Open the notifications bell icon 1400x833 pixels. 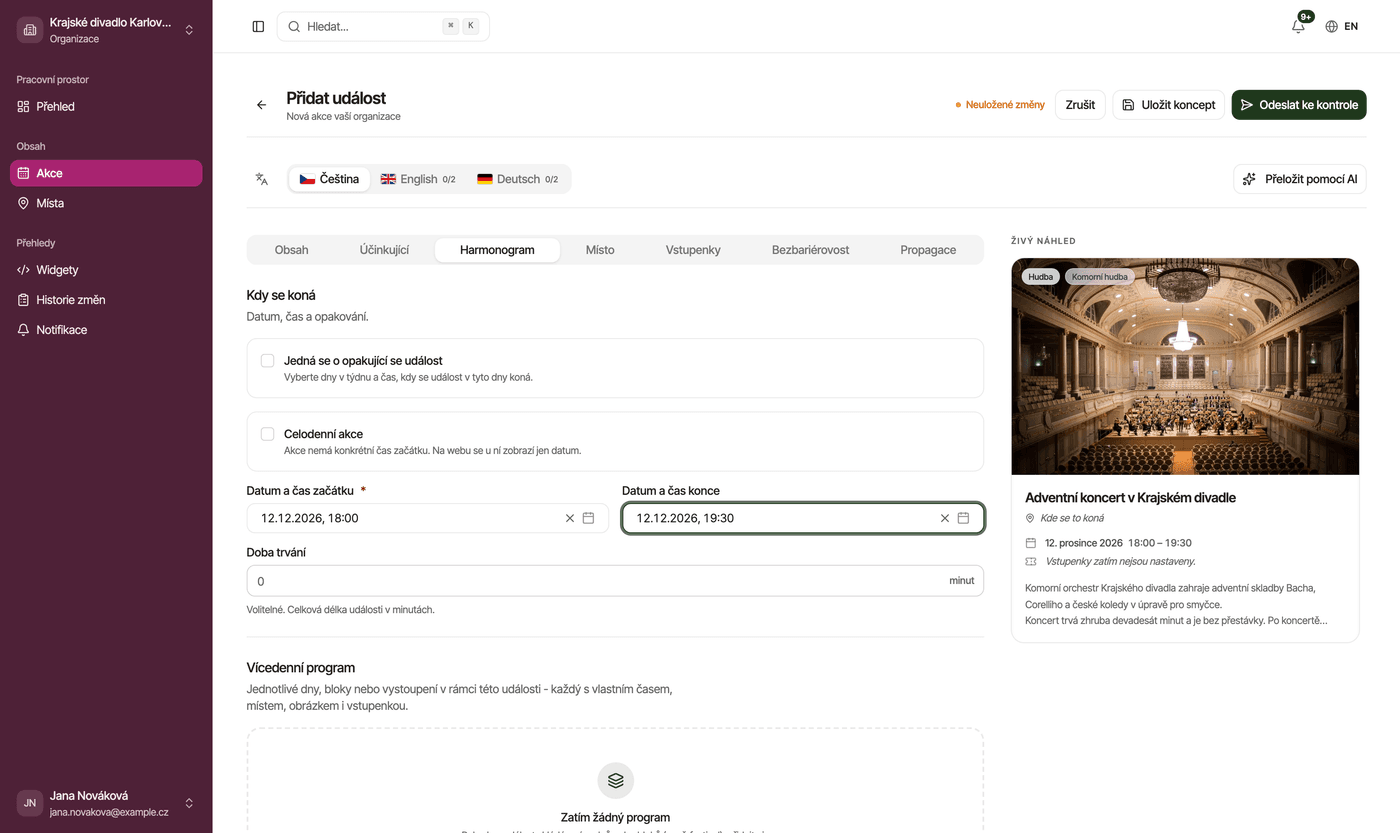click(x=1298, y=27)
